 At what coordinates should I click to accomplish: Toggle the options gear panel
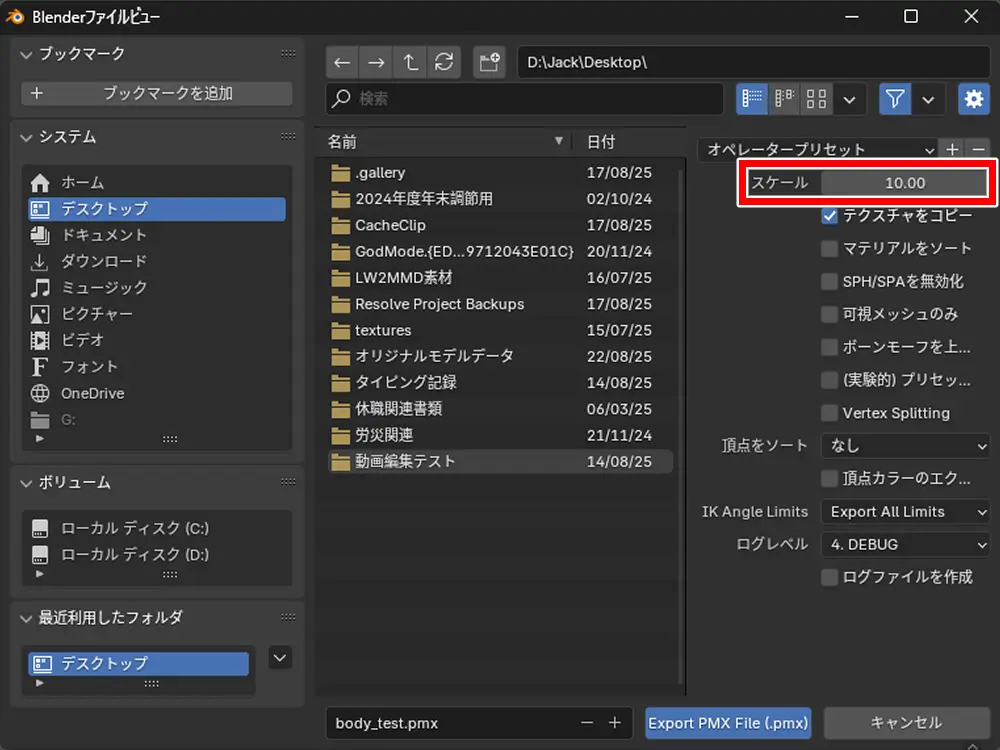click(x=973, y=98)
